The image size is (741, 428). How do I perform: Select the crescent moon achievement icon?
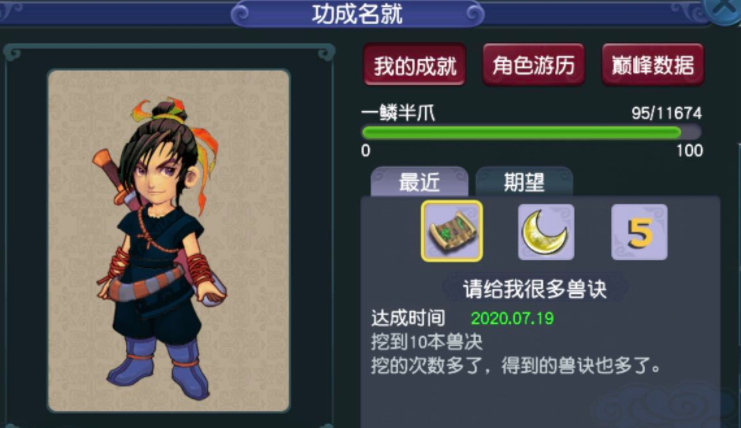pyautogui.click(x=546, y=232)
